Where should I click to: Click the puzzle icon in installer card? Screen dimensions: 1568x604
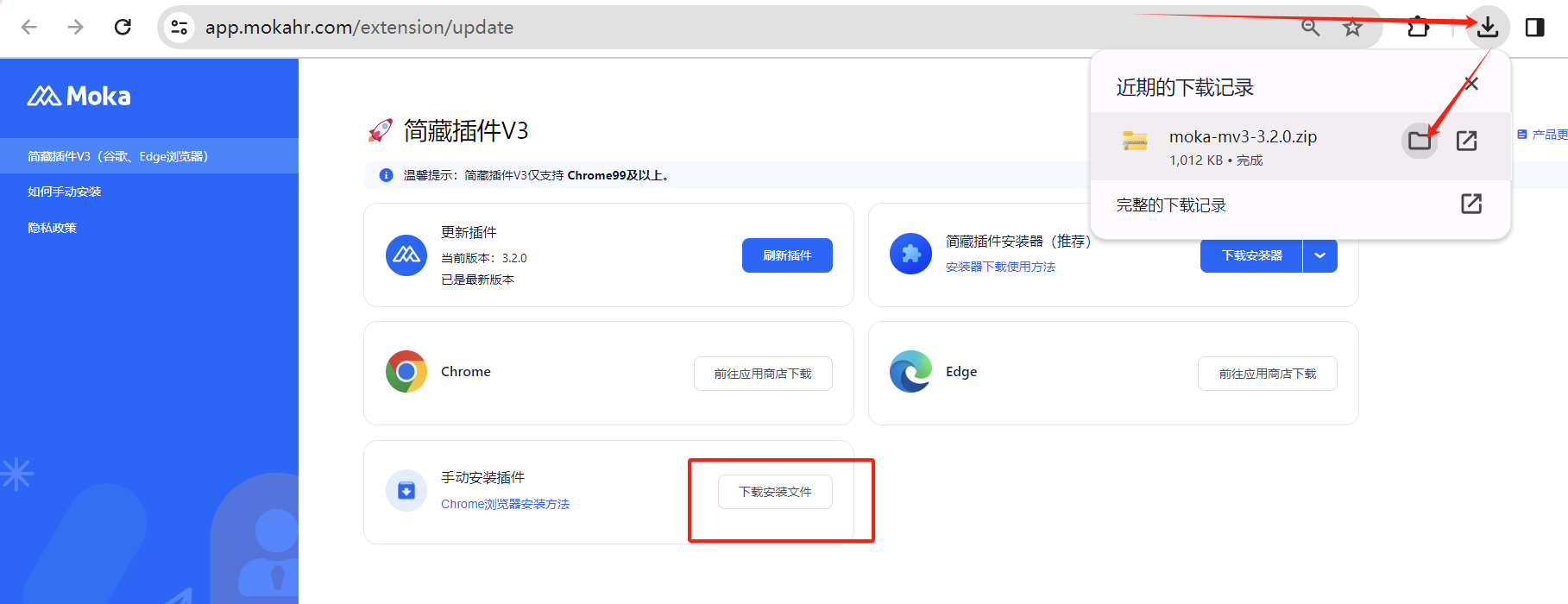tap(910, 254)
